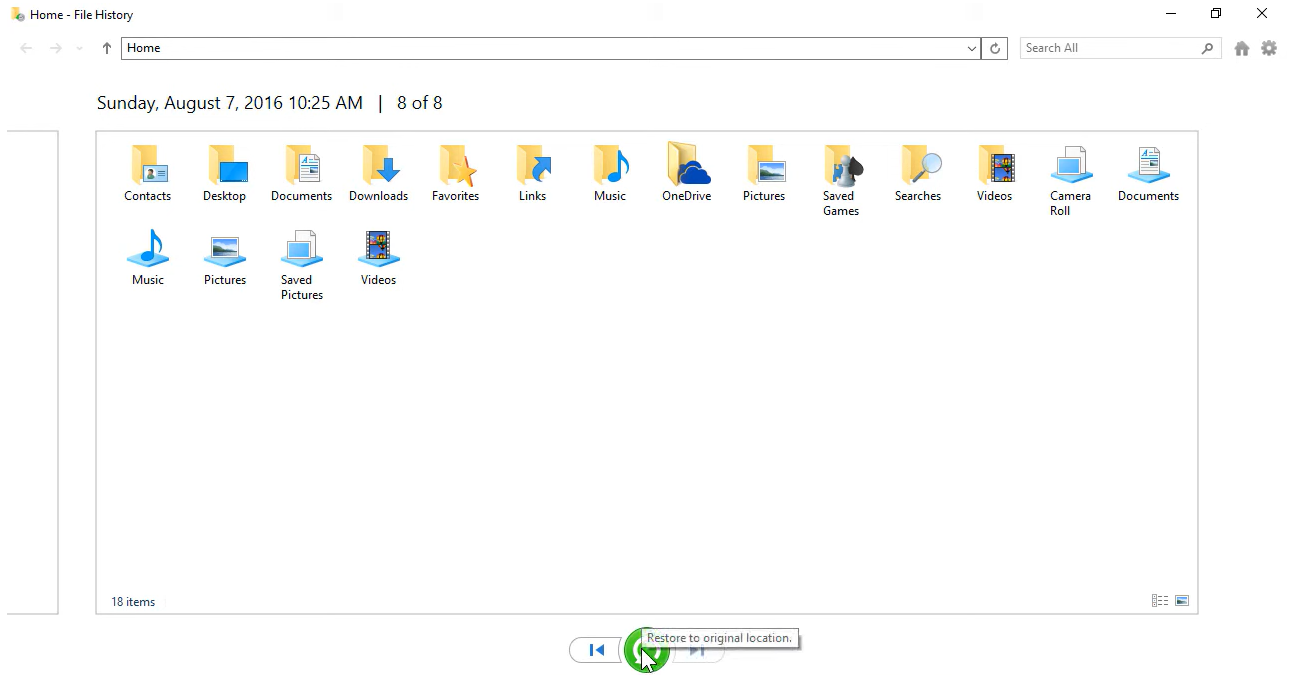Go to next version
This screenshot has width=1290, height=675.
tap(698, 650)
